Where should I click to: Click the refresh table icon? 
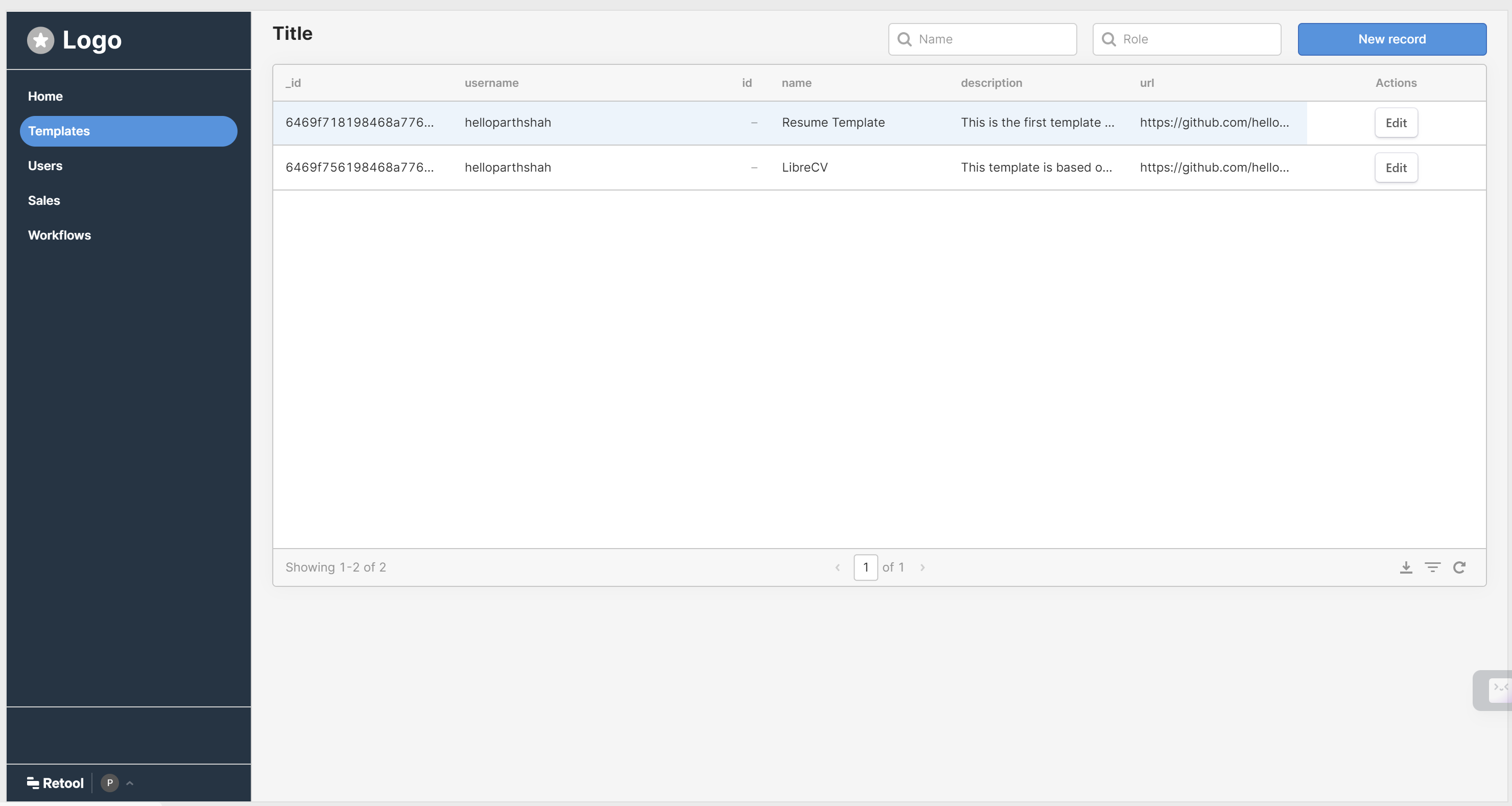[1459, 567]
